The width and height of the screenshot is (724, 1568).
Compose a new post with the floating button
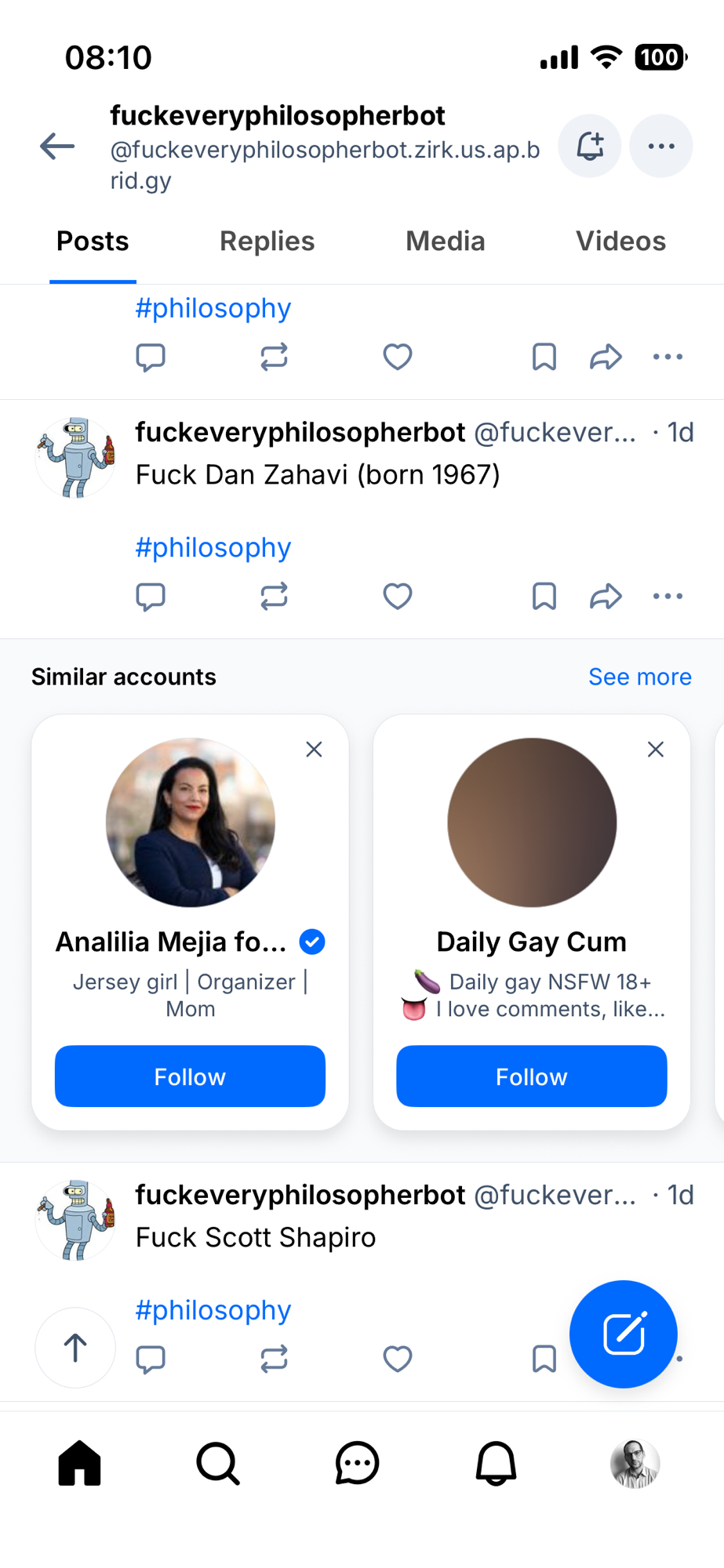(623, 1334)
